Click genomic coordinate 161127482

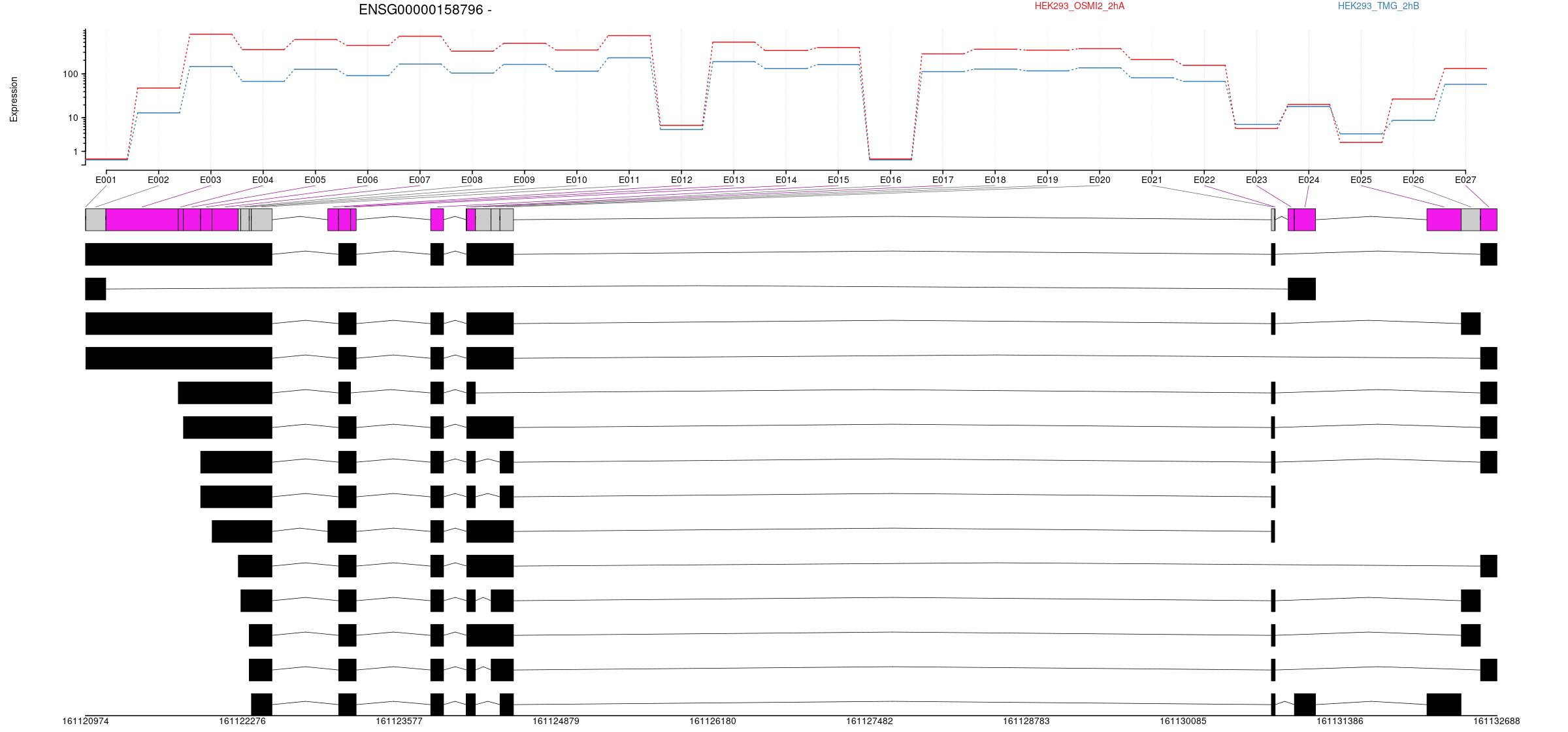pos(870,722)
